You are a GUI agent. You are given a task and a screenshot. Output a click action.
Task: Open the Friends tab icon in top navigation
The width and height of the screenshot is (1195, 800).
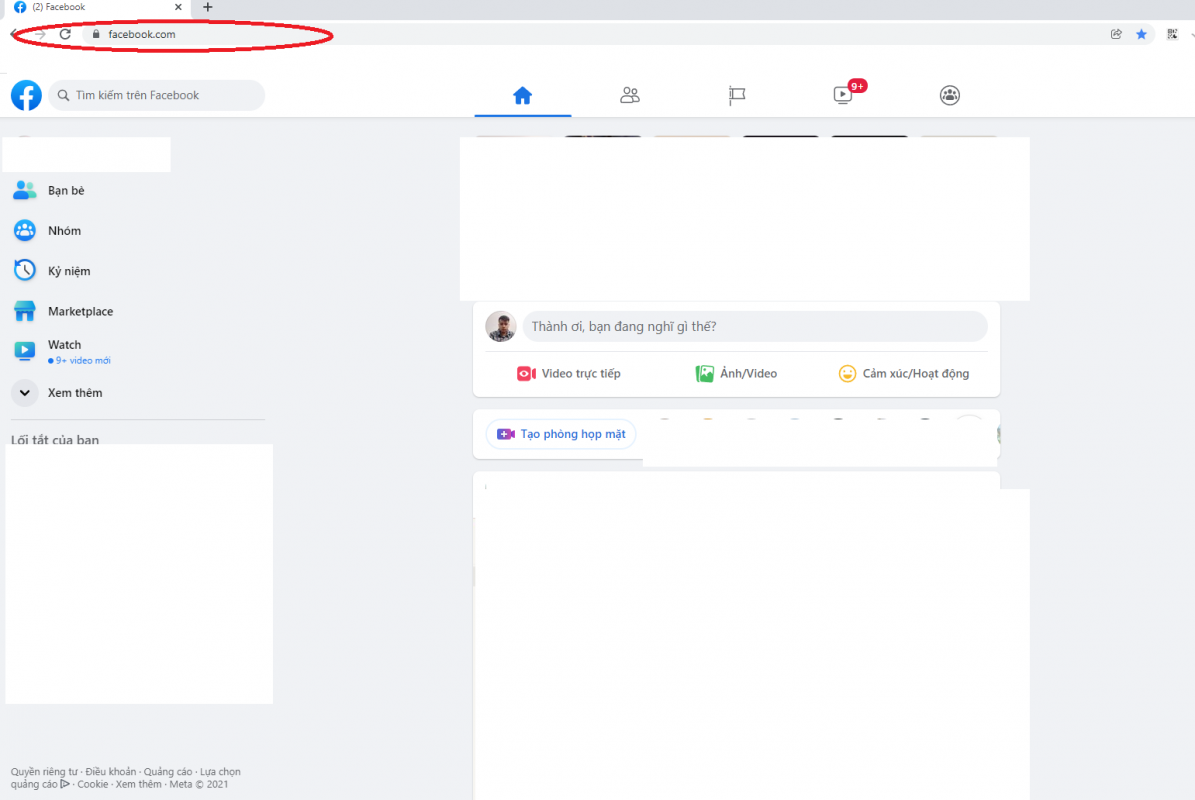pos(629,96)
